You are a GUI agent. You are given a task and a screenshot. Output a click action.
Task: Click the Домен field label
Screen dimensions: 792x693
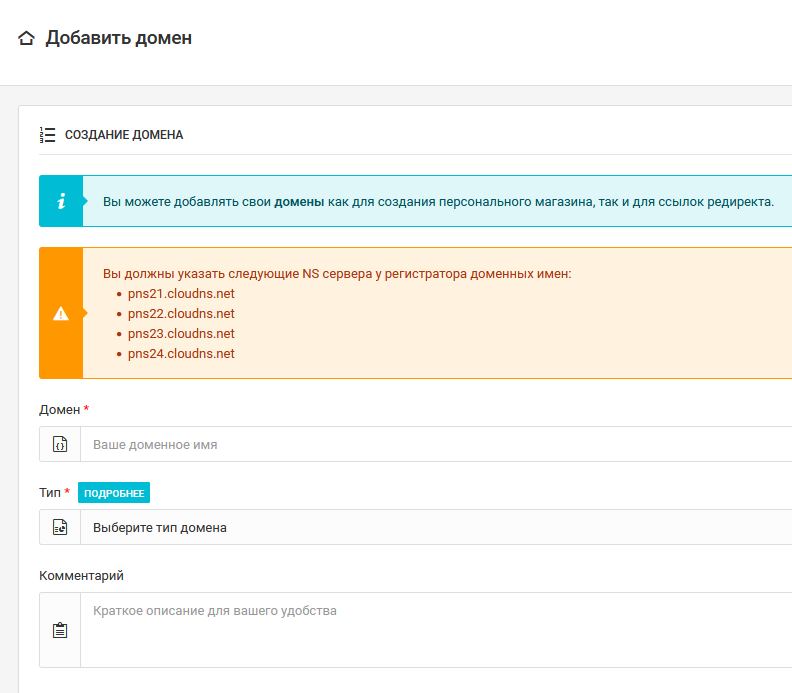59,410
